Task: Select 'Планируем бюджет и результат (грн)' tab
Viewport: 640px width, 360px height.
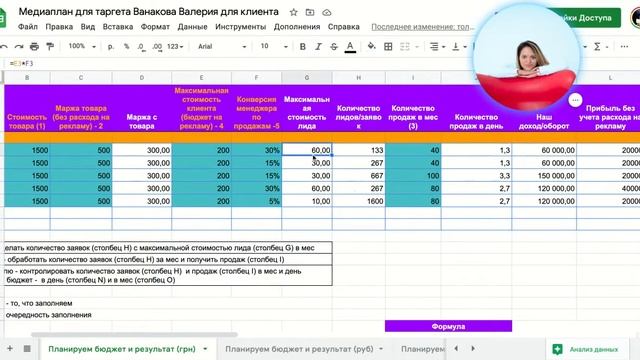Action: coord(122,349)
